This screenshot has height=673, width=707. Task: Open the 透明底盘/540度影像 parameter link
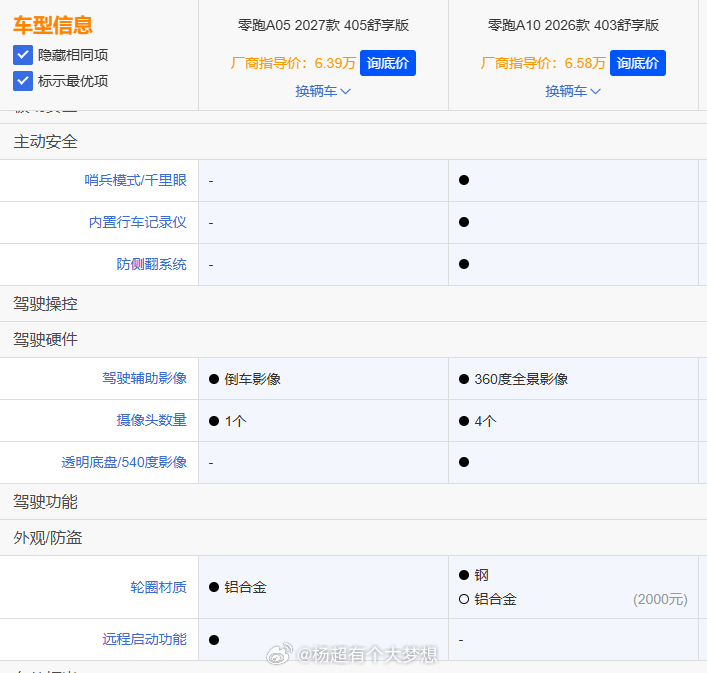pyautogui.click(x=124, y=462)
